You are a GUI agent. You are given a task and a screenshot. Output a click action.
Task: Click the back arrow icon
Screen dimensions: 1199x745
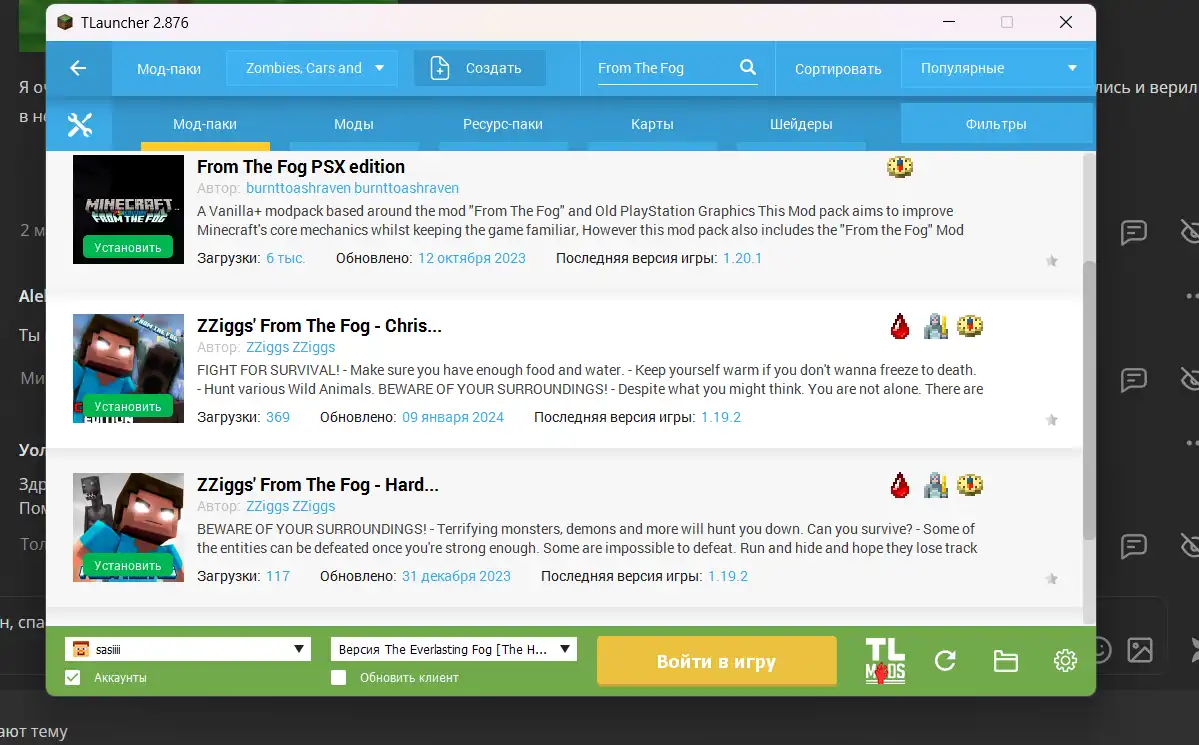click(78, 68)
